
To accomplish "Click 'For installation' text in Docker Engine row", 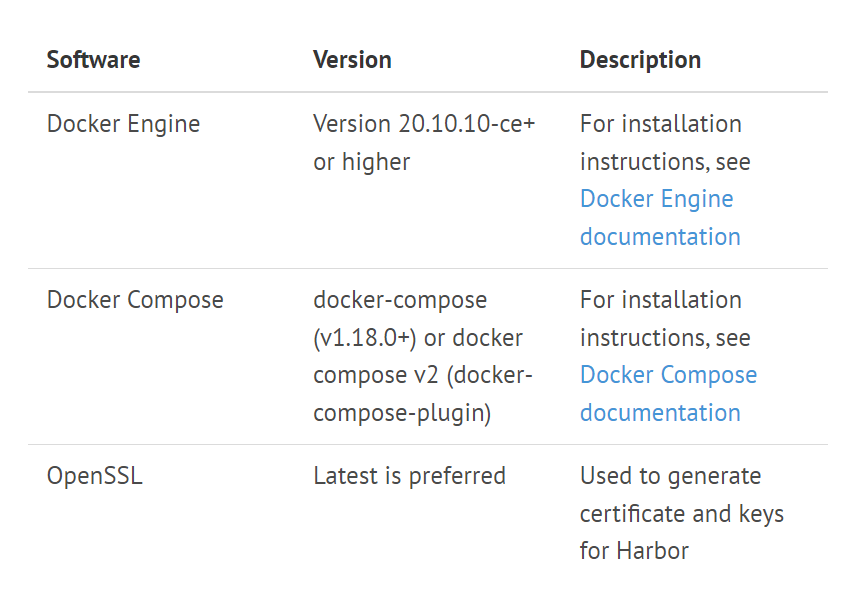I will click(x=661, y=124).
